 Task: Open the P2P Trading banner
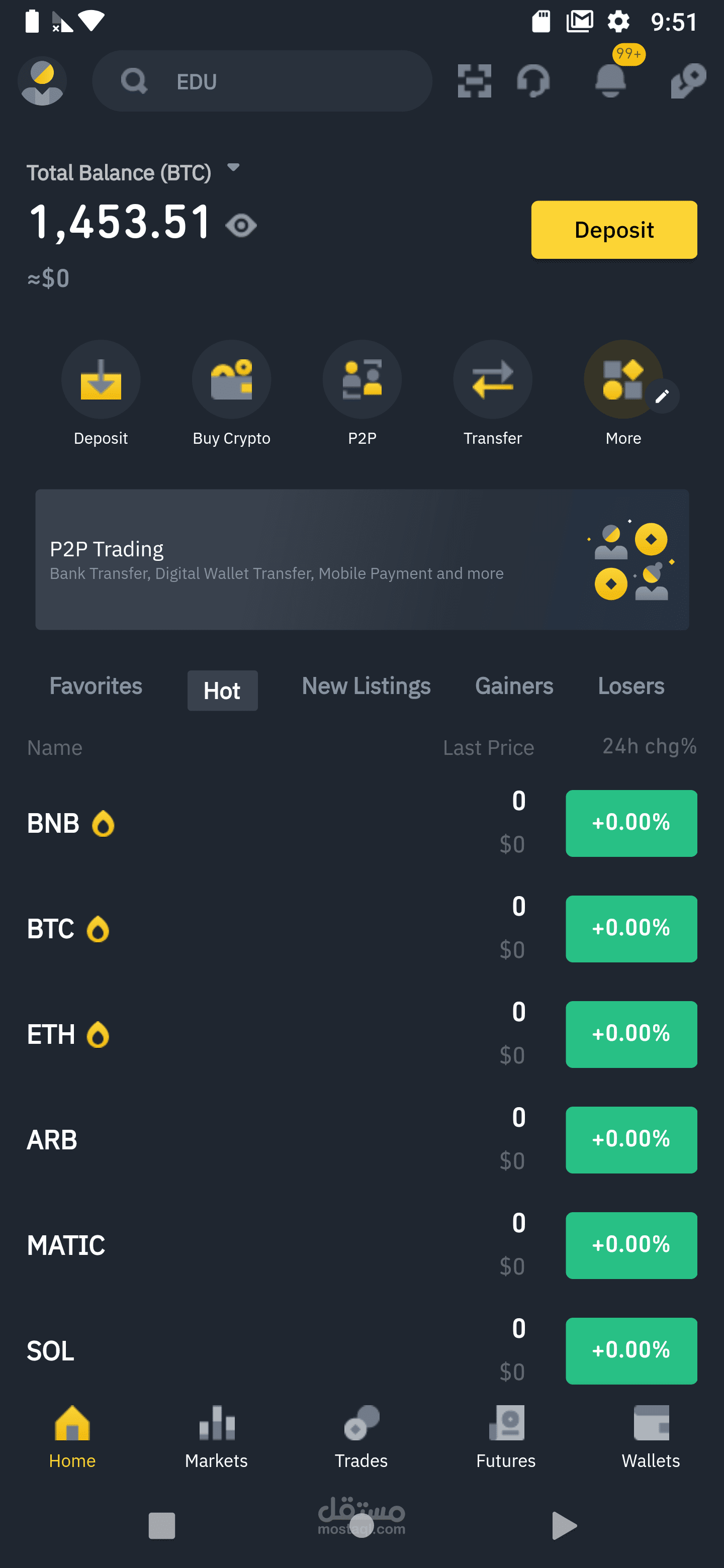361,559
